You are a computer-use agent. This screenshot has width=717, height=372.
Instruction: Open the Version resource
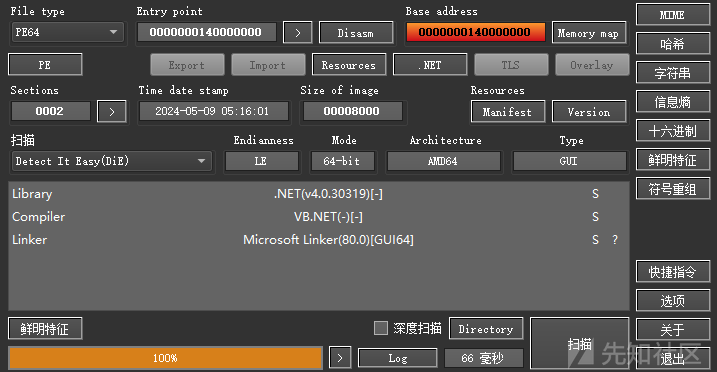click(x=589, y=112)
